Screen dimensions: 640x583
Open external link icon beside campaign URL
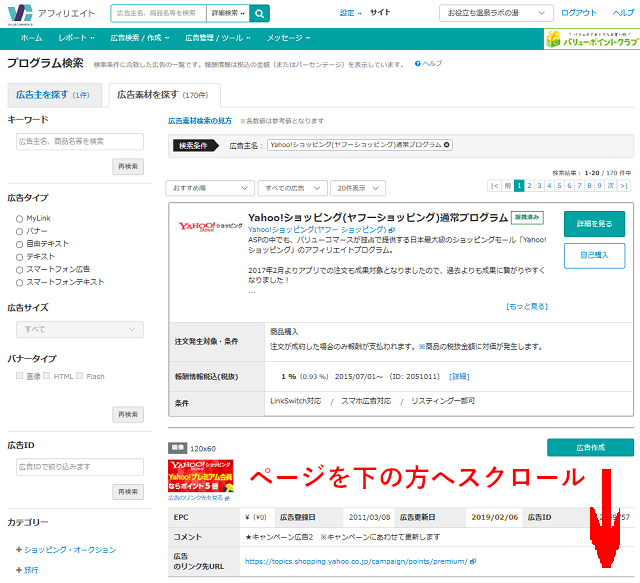[473, 562]
